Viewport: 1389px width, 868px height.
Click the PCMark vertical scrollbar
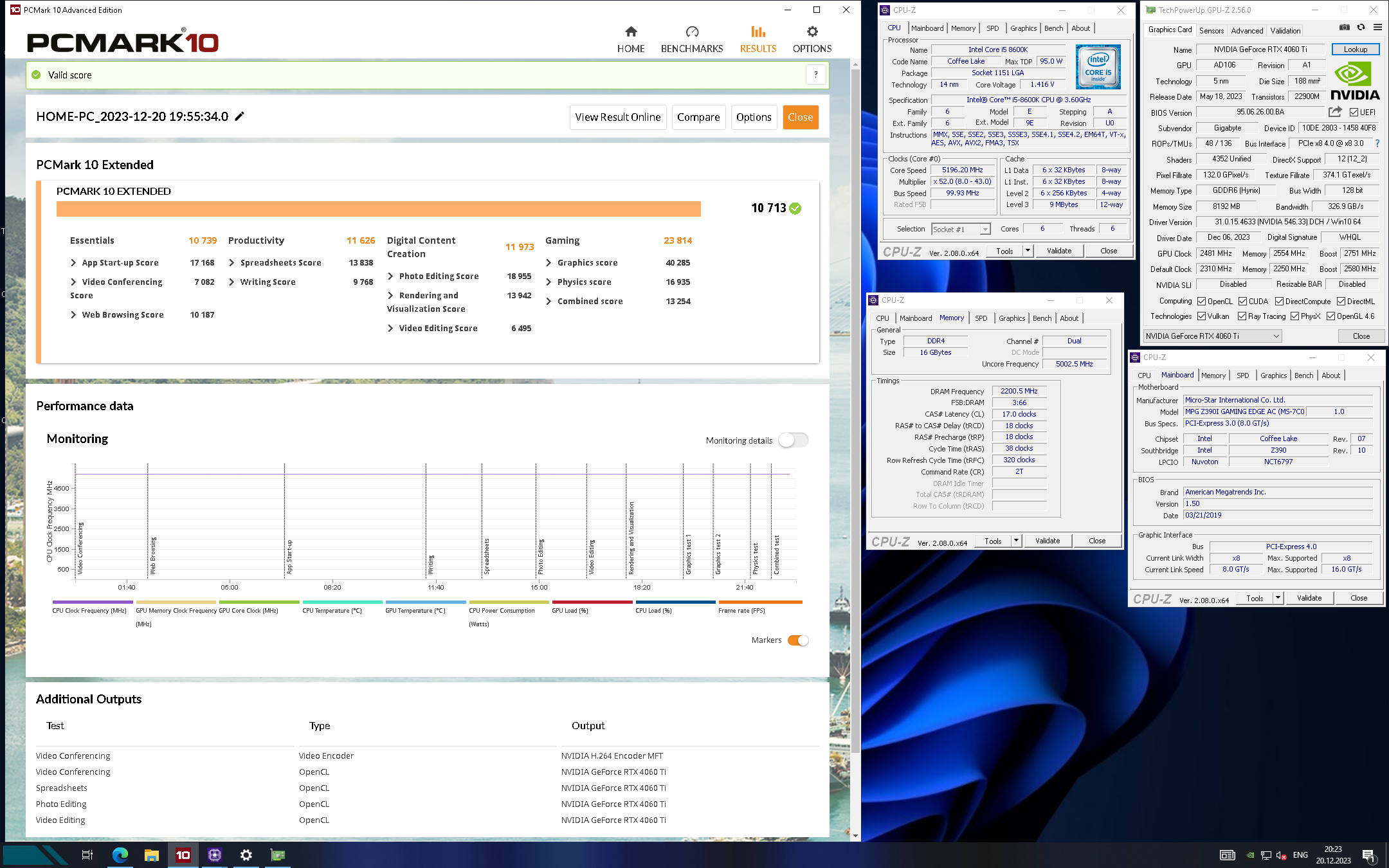(x=855, y=411)
